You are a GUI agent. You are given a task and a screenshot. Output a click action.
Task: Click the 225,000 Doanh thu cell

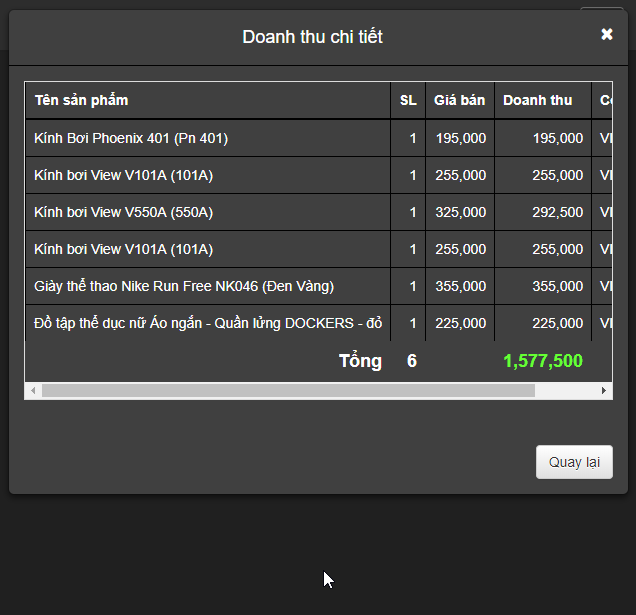(558, 323)
